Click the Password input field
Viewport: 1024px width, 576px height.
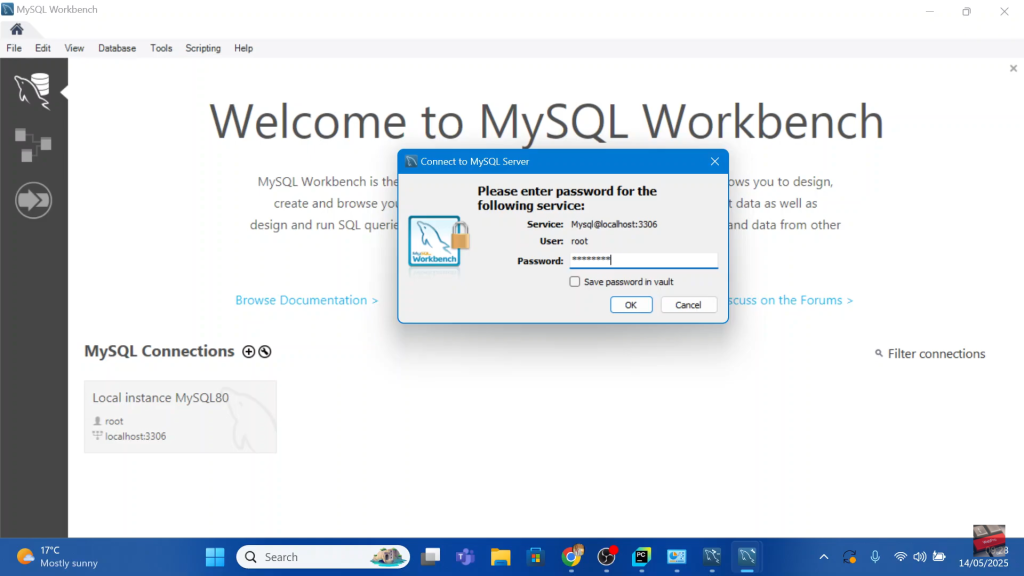pyautogui.click(x=643, y=261)
